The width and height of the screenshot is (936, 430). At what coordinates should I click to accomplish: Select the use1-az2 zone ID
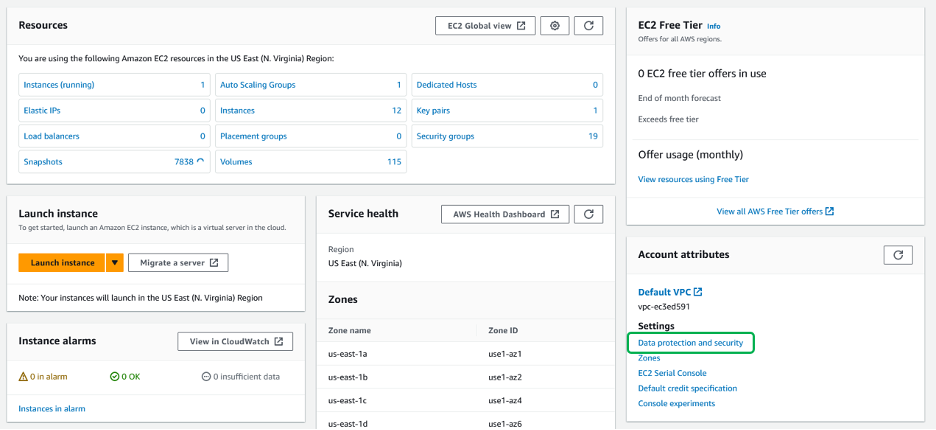coord(505,377)
